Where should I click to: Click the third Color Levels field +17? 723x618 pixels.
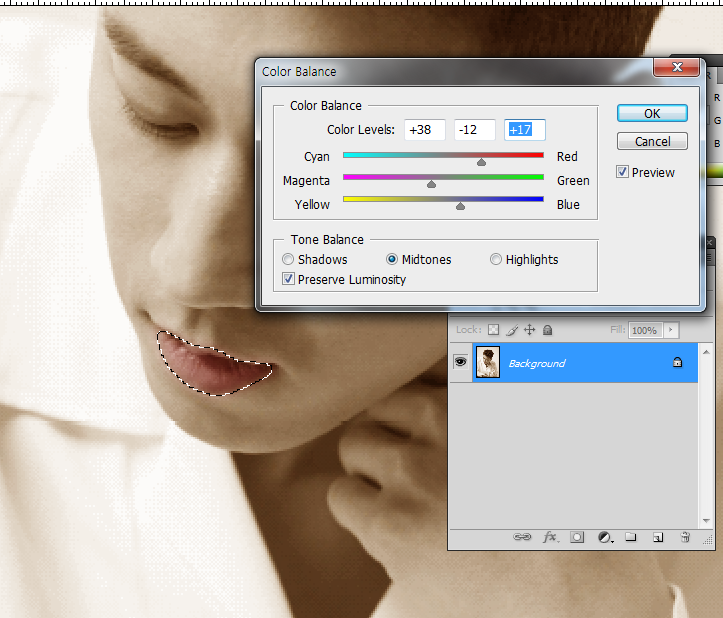click(x=525, y=130)
